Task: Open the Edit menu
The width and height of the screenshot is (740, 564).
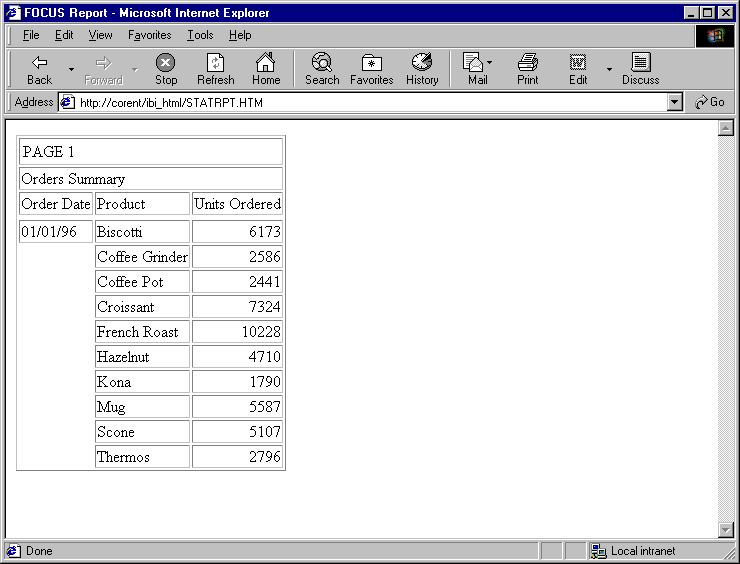Action: 64,35
